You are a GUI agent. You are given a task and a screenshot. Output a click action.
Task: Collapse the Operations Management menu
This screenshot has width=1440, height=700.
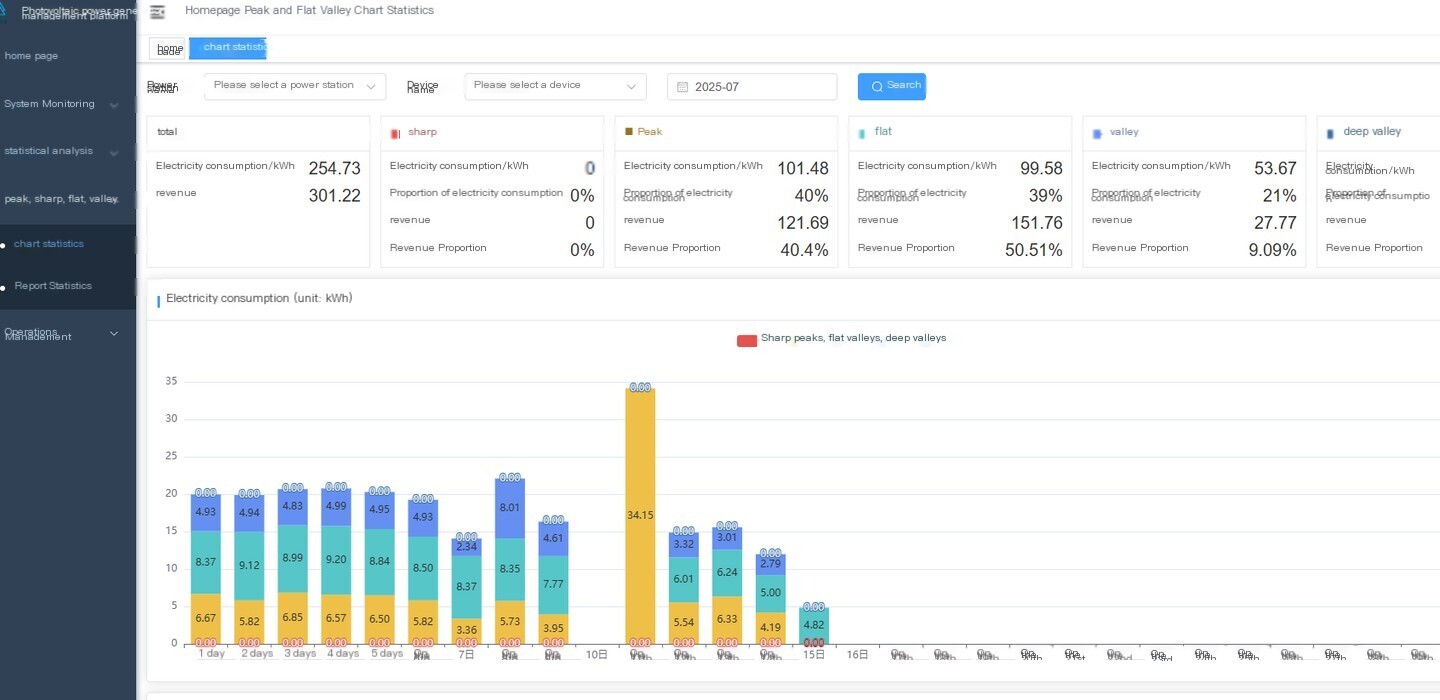(x=68, y=334)
